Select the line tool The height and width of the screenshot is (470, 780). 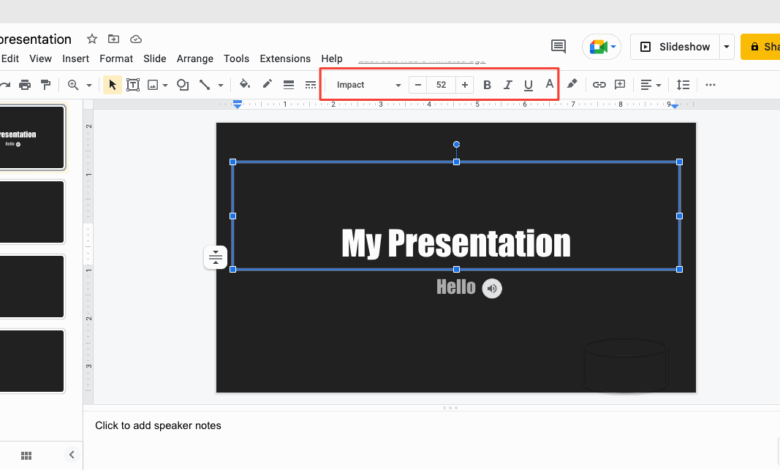(x=204, y=85)
